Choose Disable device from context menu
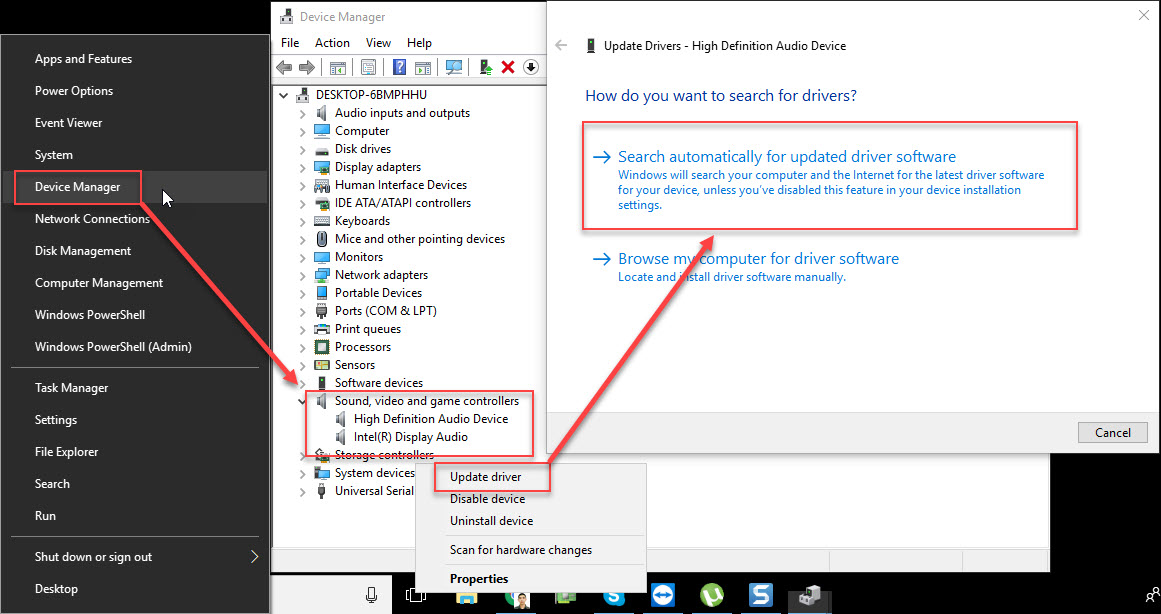Viewport: 1161px width, 614px height. [x=487, y=499]
